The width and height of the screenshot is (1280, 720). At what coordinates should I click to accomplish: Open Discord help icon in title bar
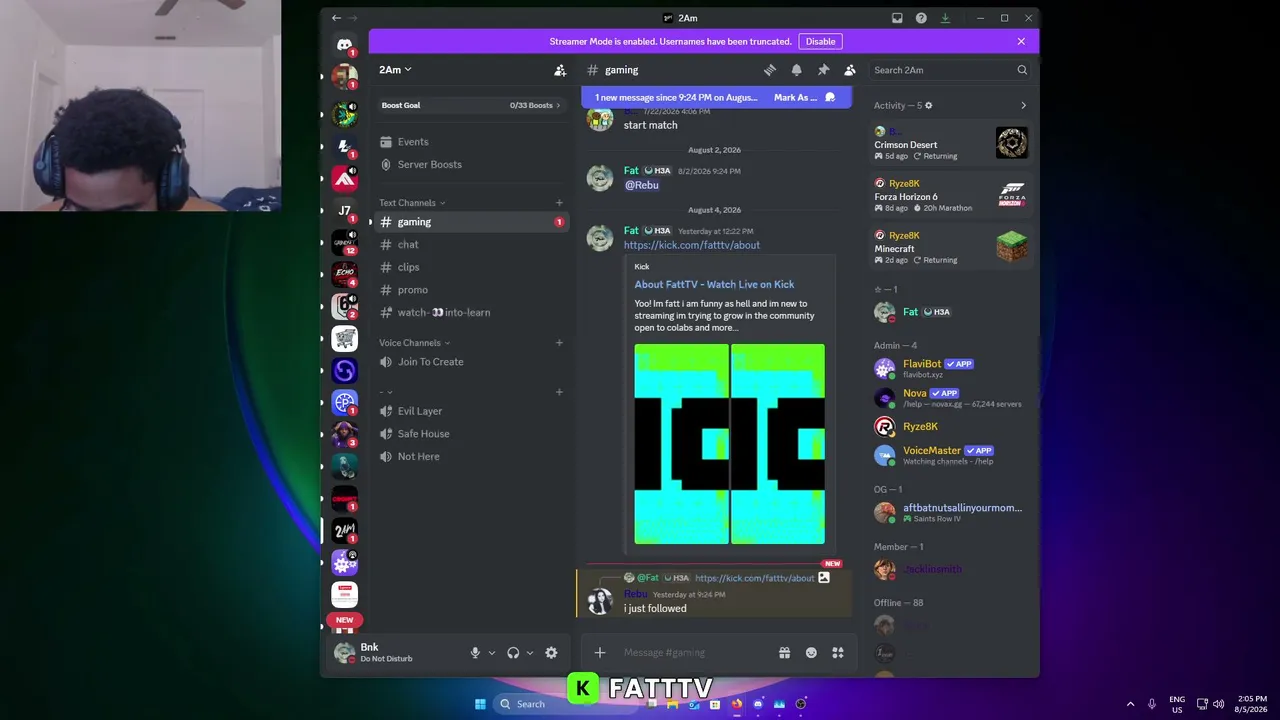pos(921,18)
